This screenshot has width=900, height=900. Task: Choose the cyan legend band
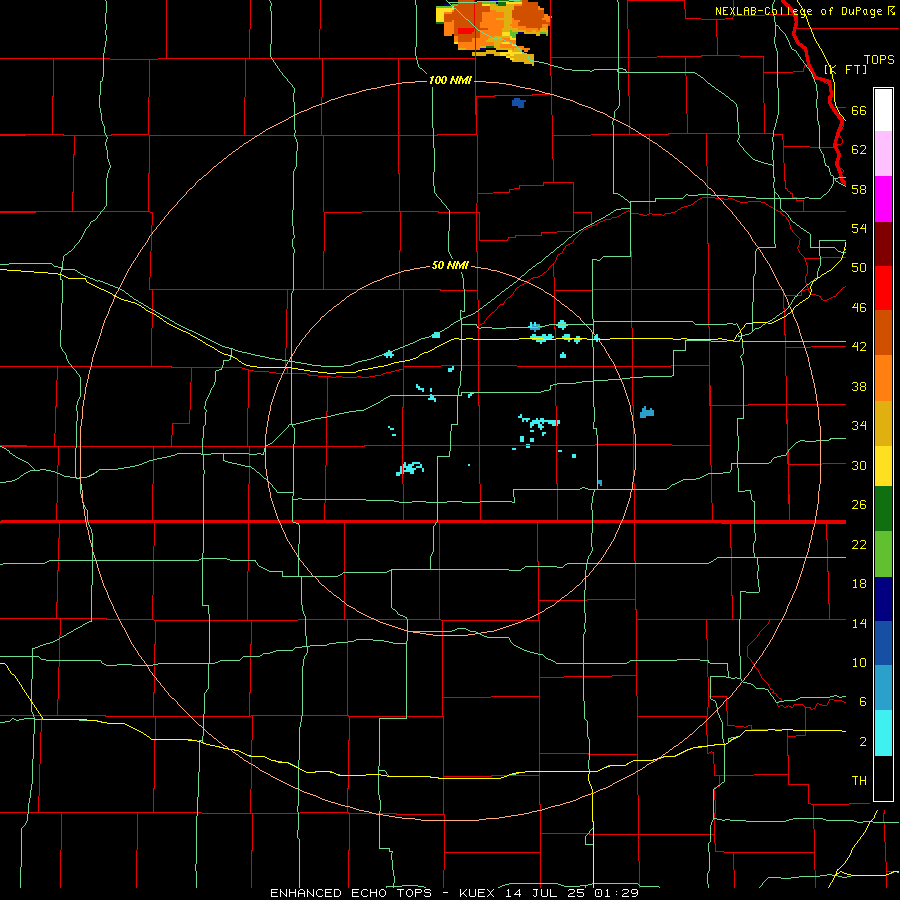(883, 733)
